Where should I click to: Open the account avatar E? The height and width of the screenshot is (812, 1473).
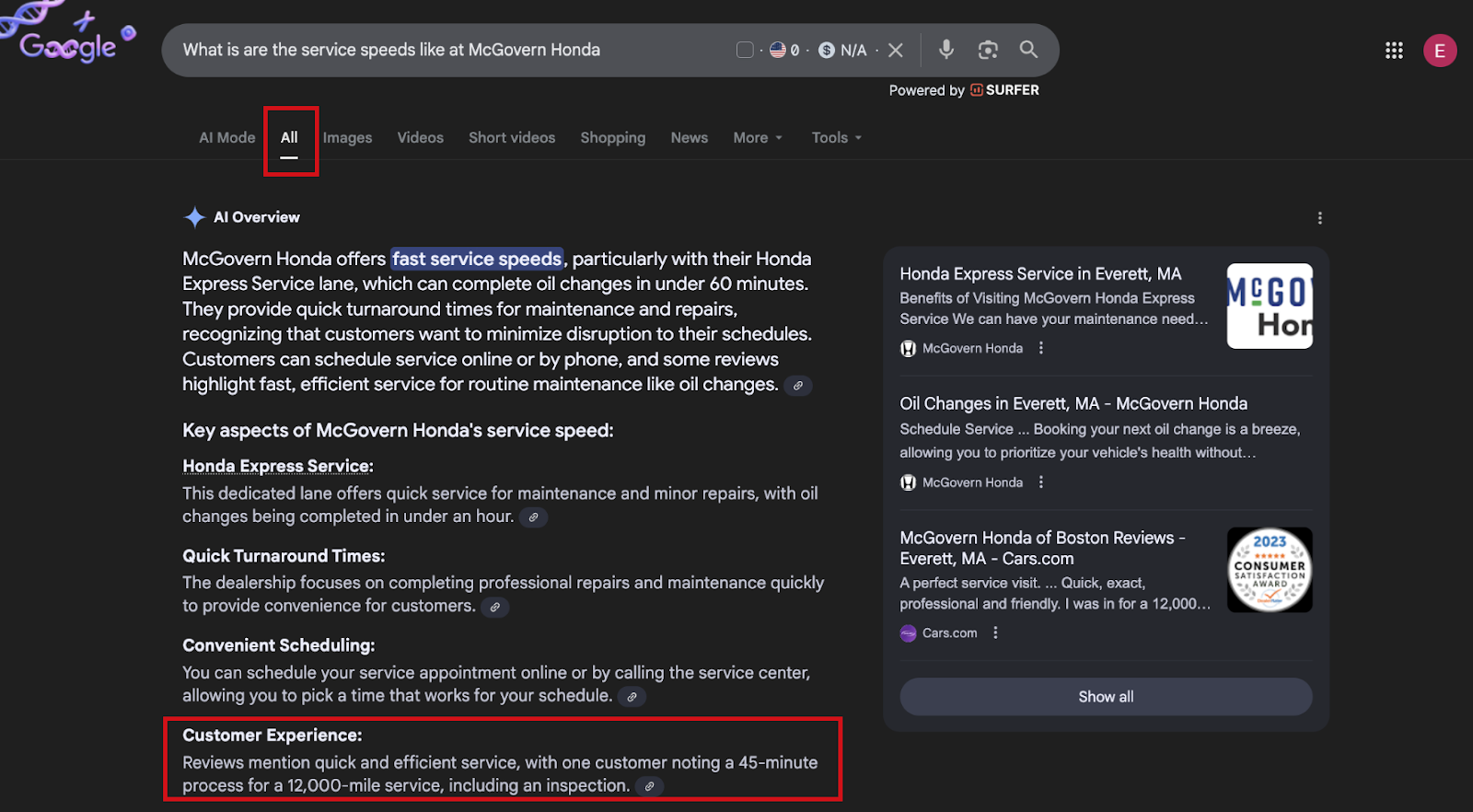(1440, 51)
